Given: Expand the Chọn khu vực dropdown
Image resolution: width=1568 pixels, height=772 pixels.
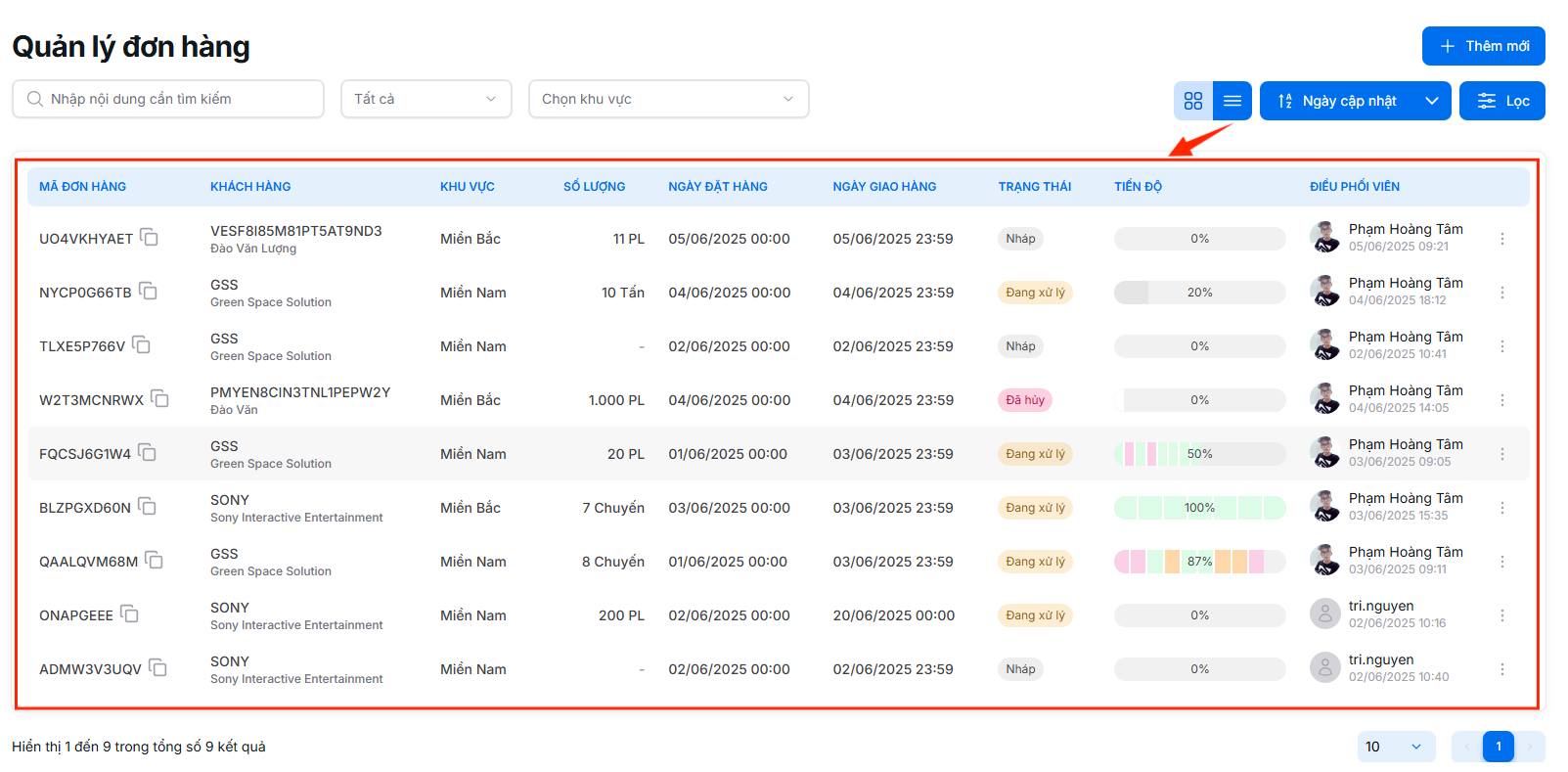Looking at the screenshot, I should pos(668,99).
